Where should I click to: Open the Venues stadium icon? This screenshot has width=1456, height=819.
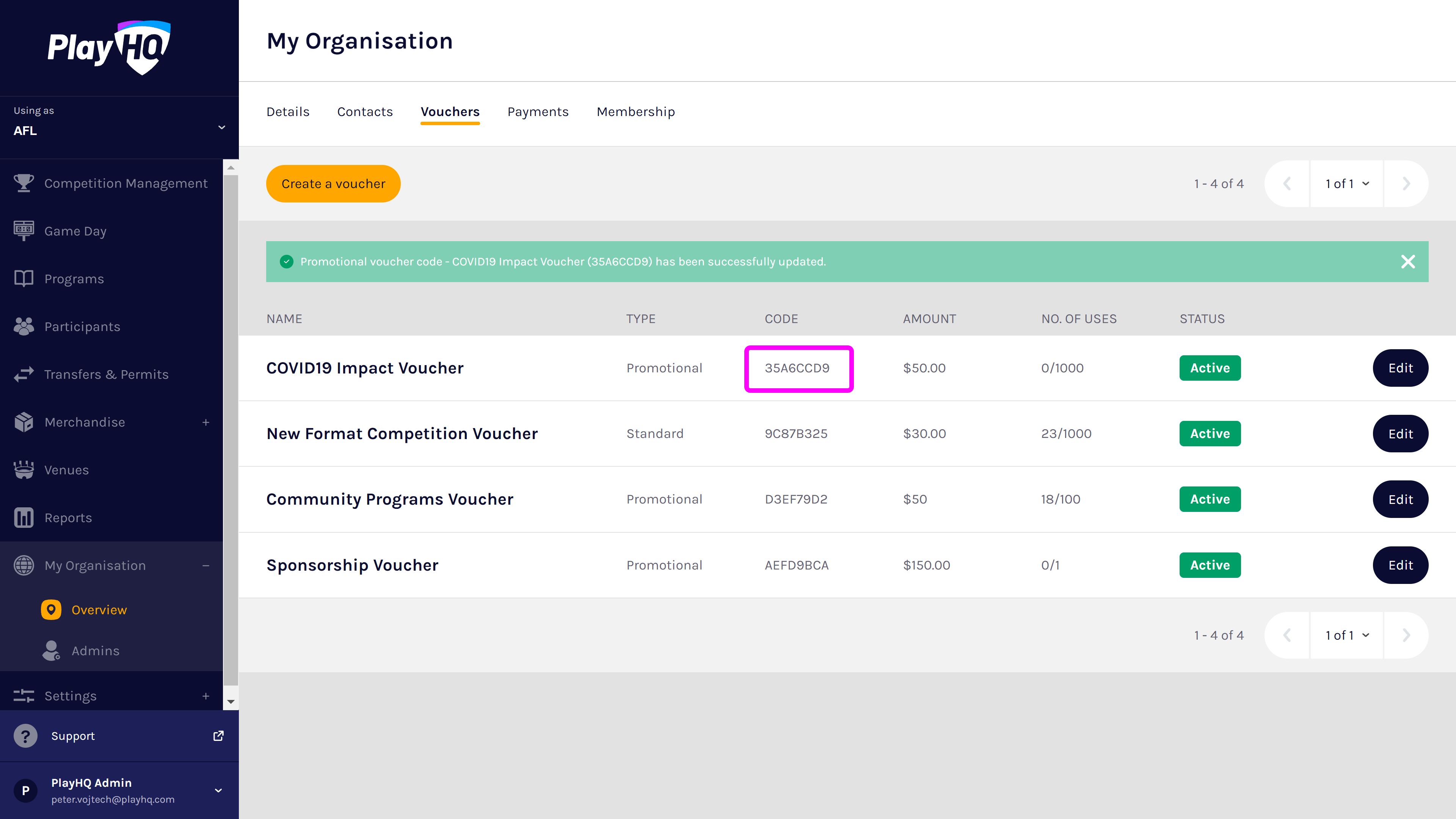point(24,470)
